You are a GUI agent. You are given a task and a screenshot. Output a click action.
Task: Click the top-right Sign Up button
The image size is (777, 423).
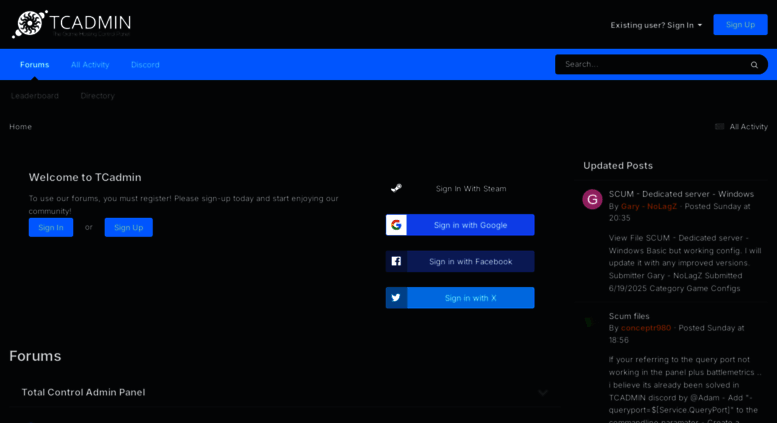pyautogui.click(x=740, y=25)
